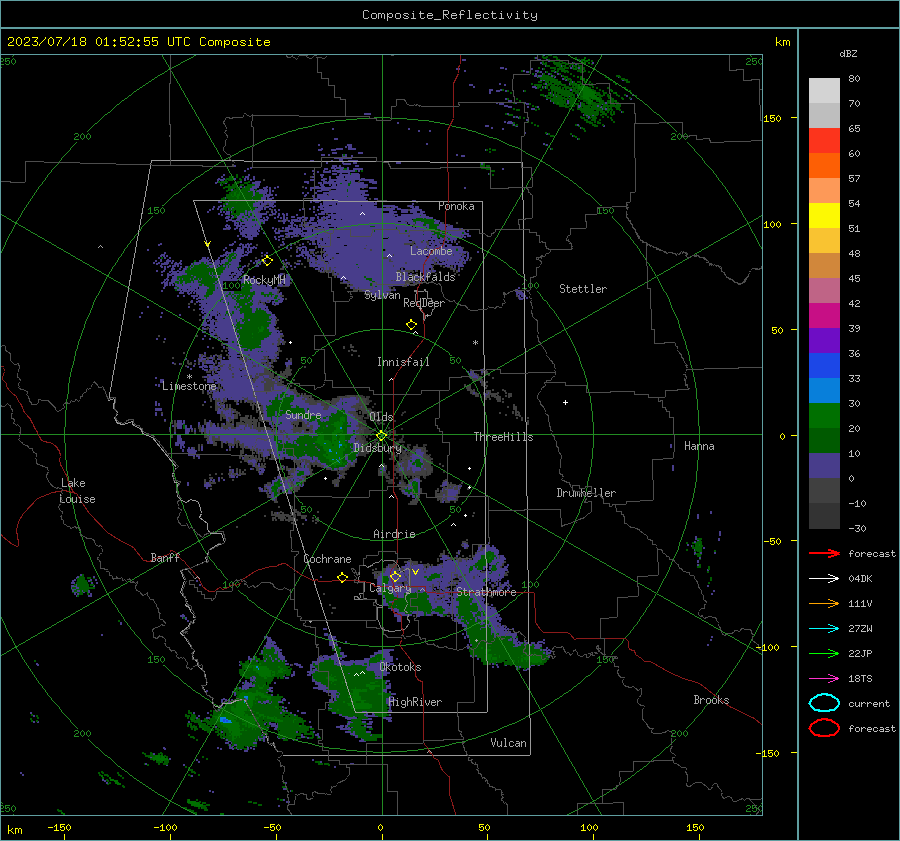Click the RockyMH label
The height and width of the screenshot is (841, 900).
(x=264, y=280)
